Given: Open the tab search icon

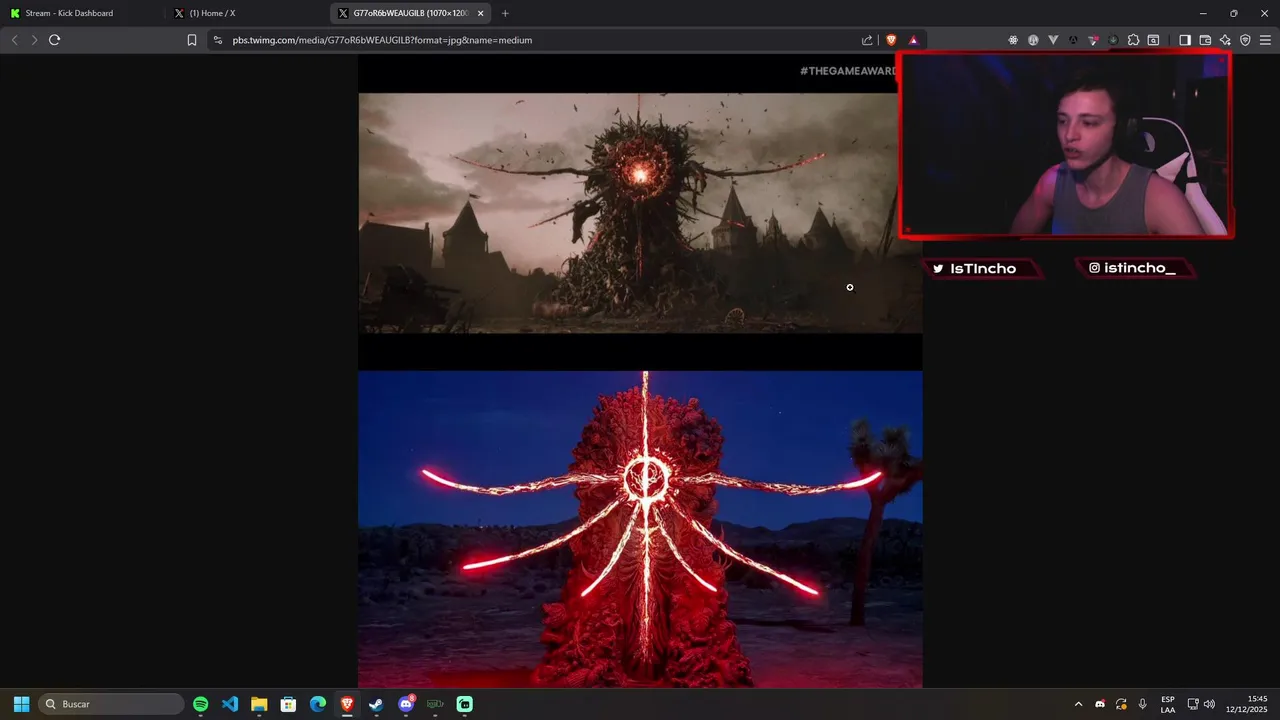Looking at the screenshot, I should 1153,40.
